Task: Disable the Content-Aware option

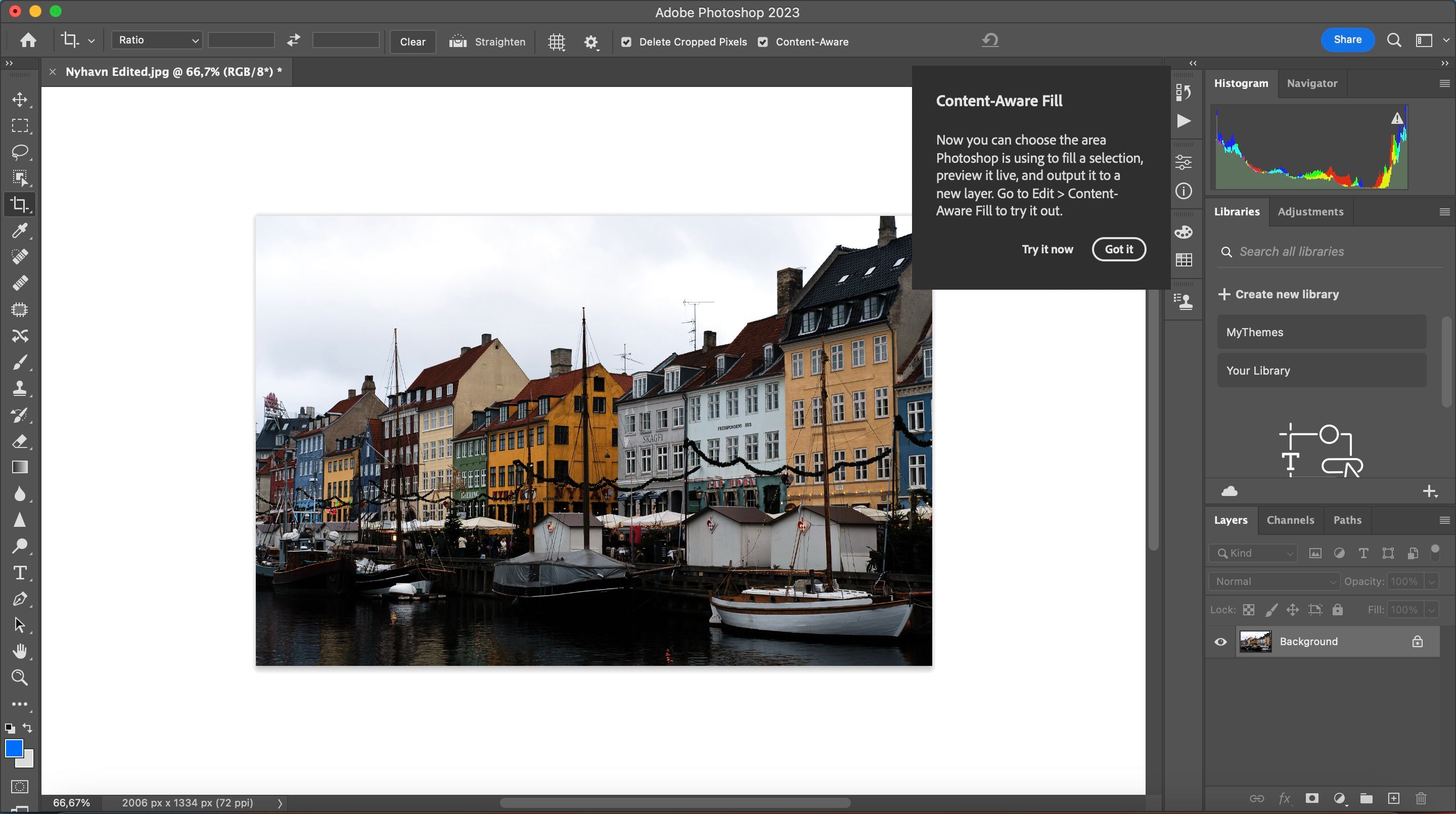Action: point(762,41)
